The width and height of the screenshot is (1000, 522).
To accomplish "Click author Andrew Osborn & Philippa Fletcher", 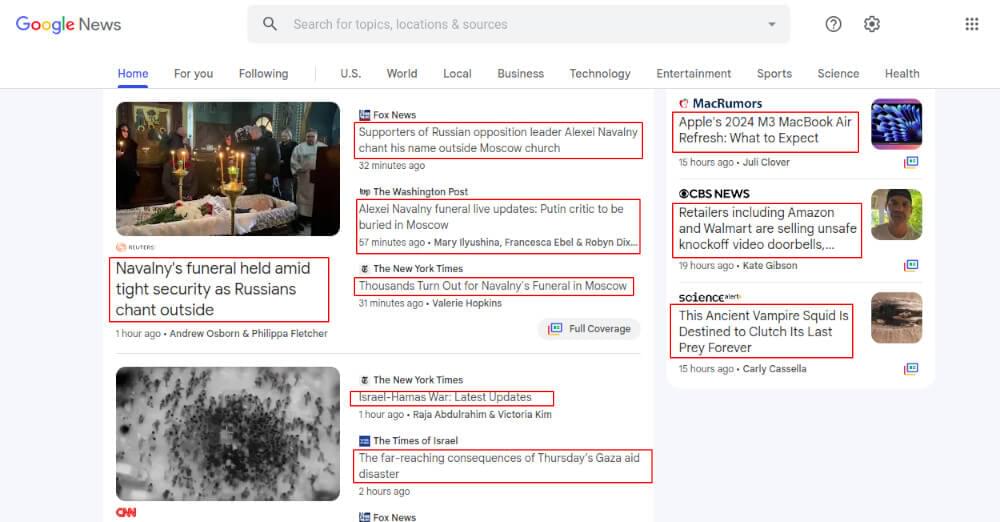I will pos(248,334).
